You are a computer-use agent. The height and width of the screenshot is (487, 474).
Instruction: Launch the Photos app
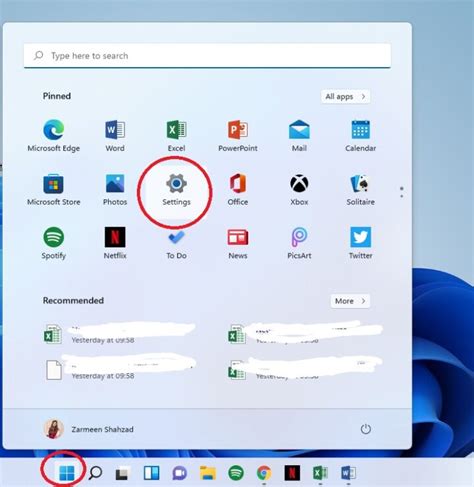point(115,189)
